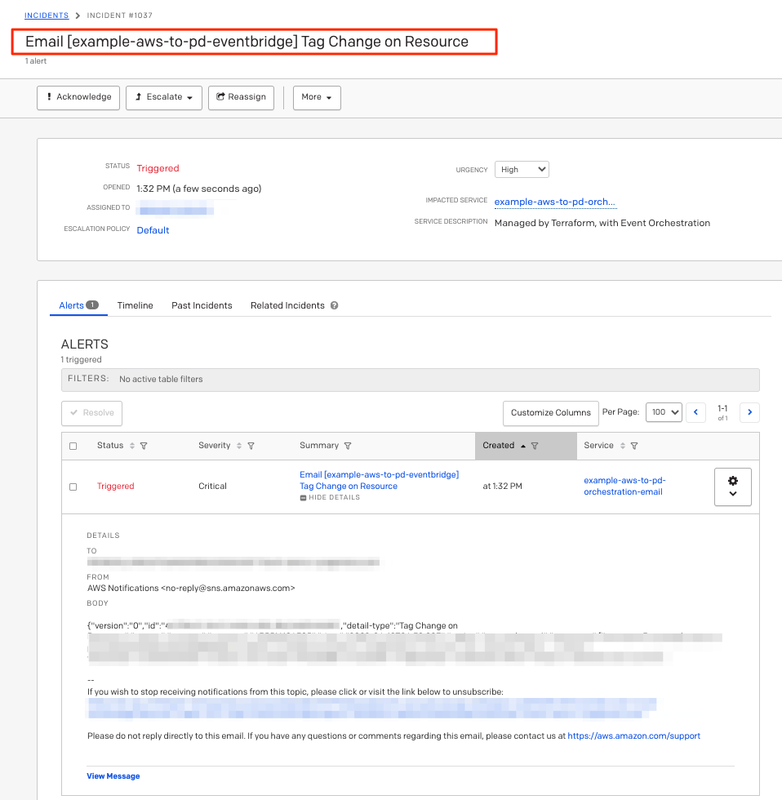Screen dimensions: 782x800
Task: Tick the checkbox for the Triggered alert row
Action: pyautogui.click(x=73, y=487)
